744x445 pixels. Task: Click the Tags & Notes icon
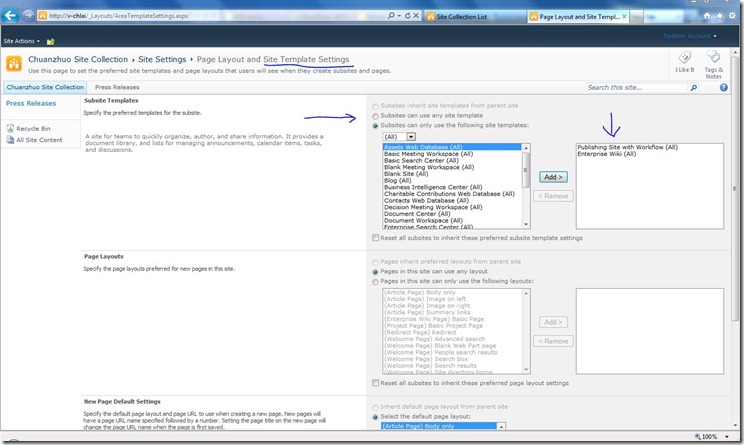pyautogui.click(x=713, y=57)
